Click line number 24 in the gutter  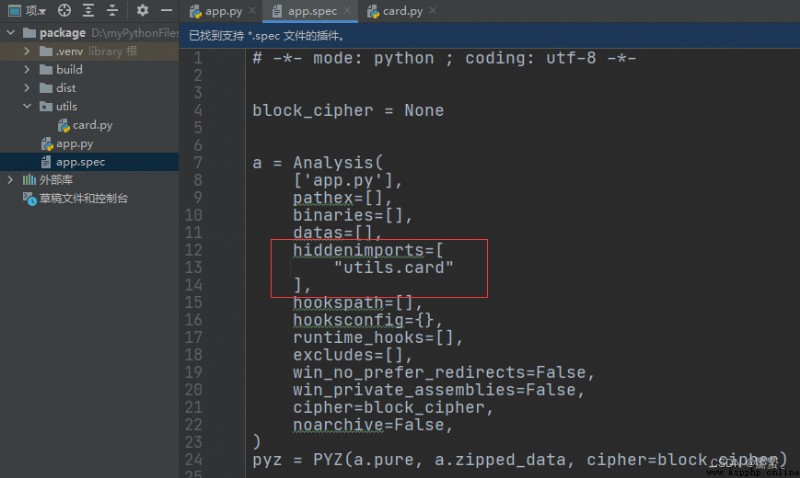193,460
